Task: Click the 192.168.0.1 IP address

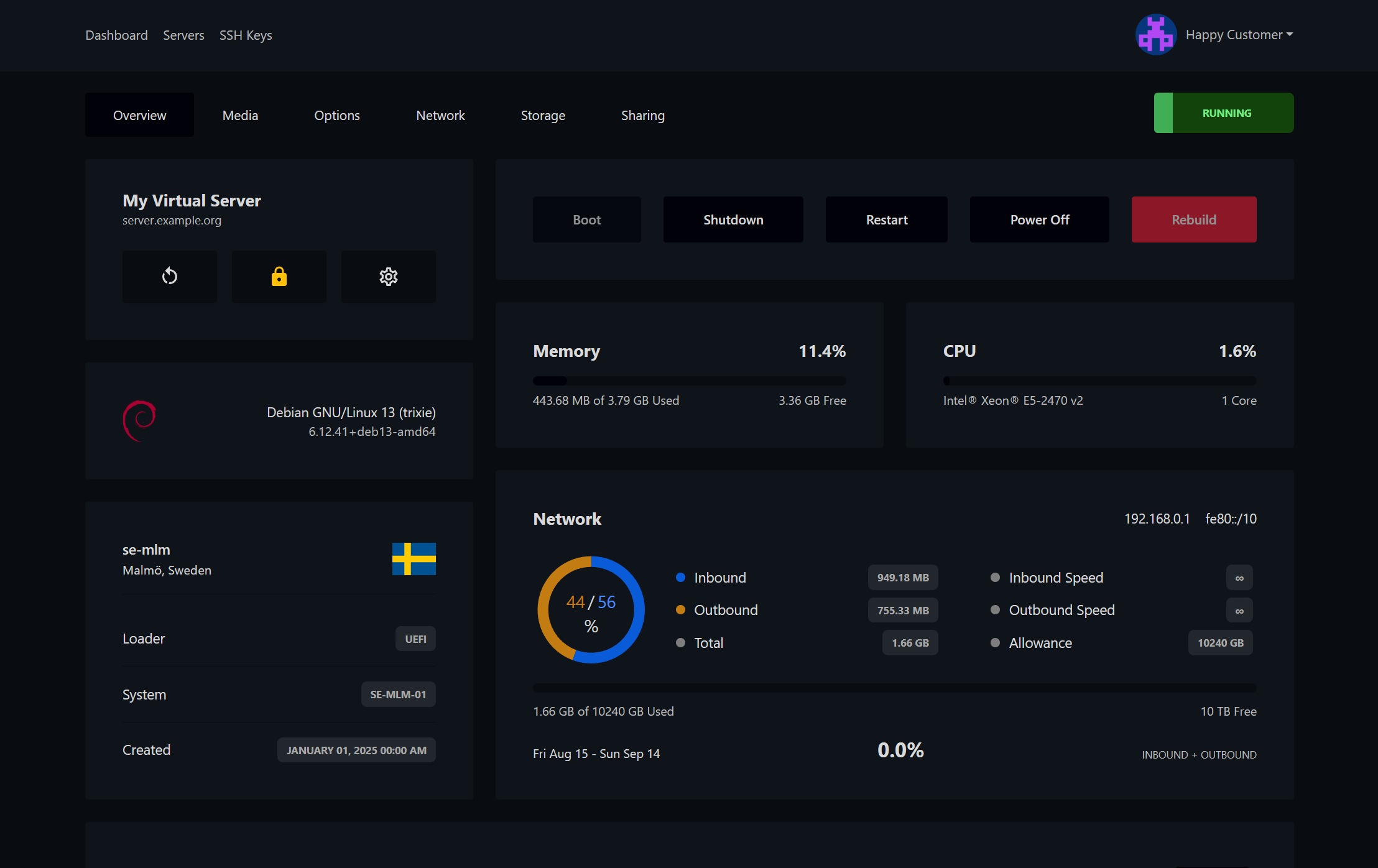Action: (x=1157, y=519)
